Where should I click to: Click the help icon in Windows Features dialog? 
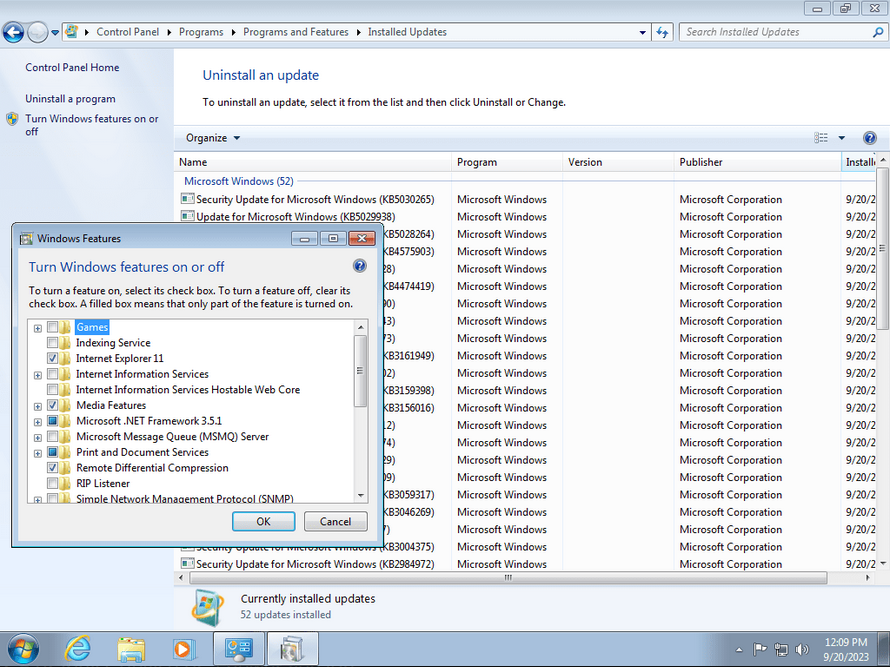[x=360, y=266]
